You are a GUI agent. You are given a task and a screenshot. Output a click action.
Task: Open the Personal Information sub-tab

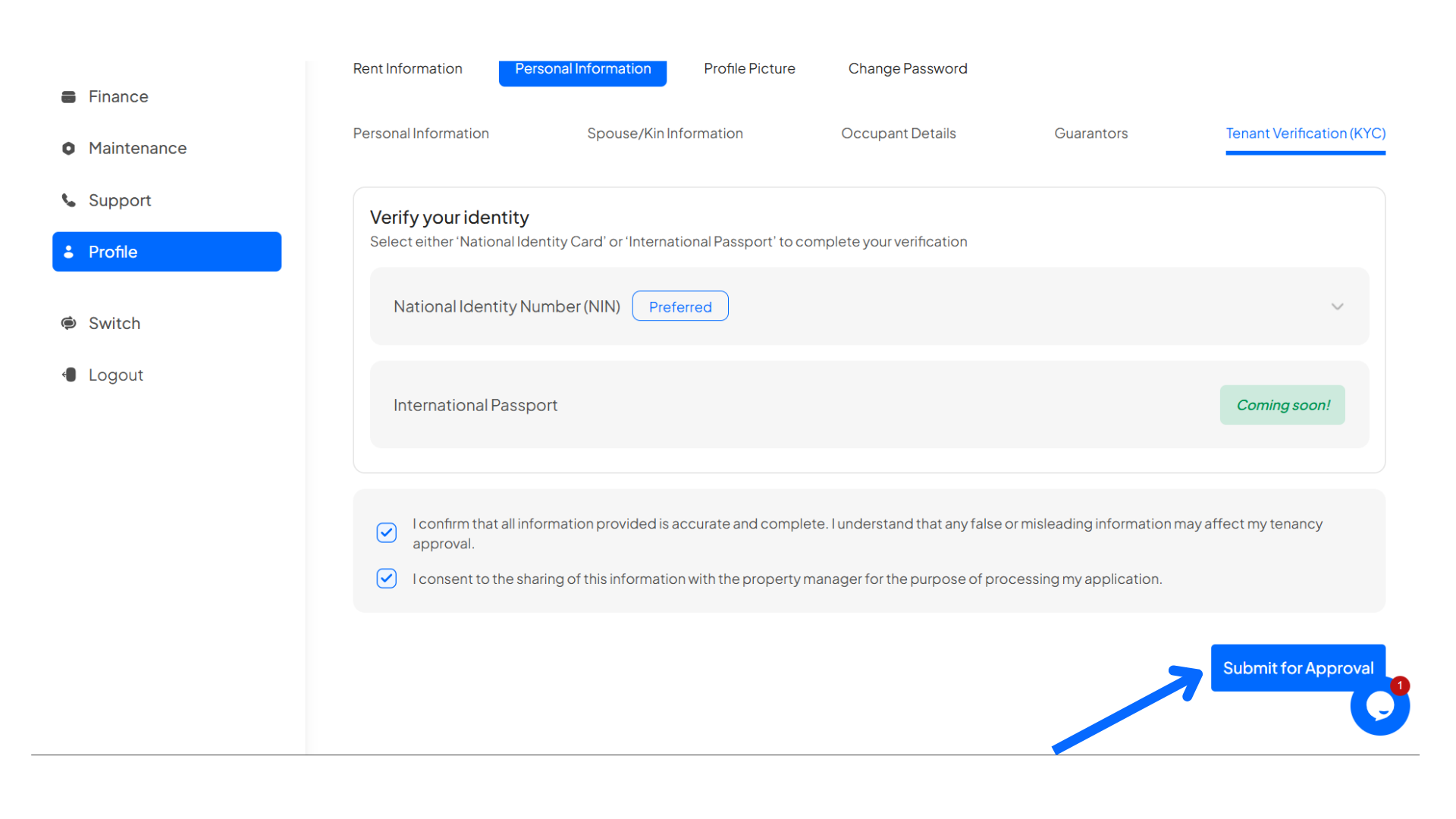click(x=421, y=133)
